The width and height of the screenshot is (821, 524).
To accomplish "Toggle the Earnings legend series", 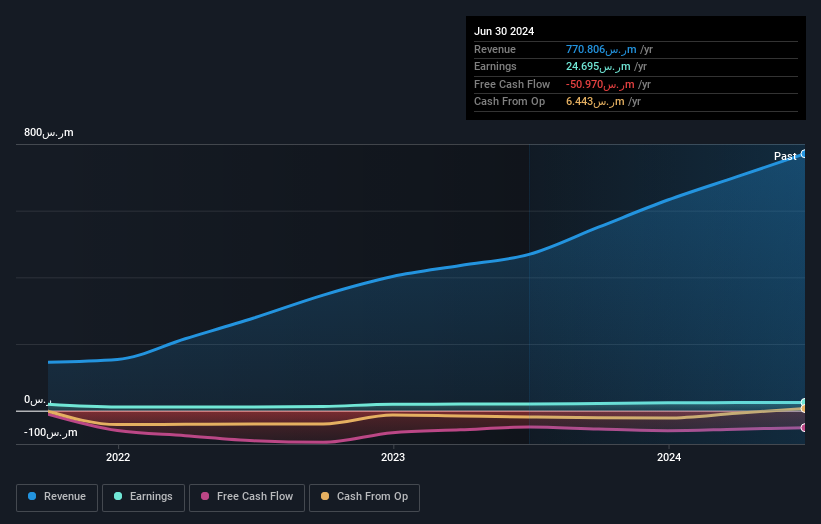I will tap(143, 497).
